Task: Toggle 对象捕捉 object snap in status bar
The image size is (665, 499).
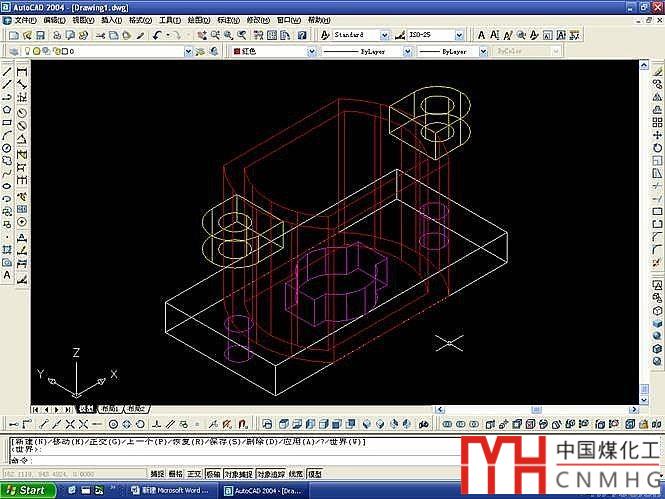Action: pos(240,474)
